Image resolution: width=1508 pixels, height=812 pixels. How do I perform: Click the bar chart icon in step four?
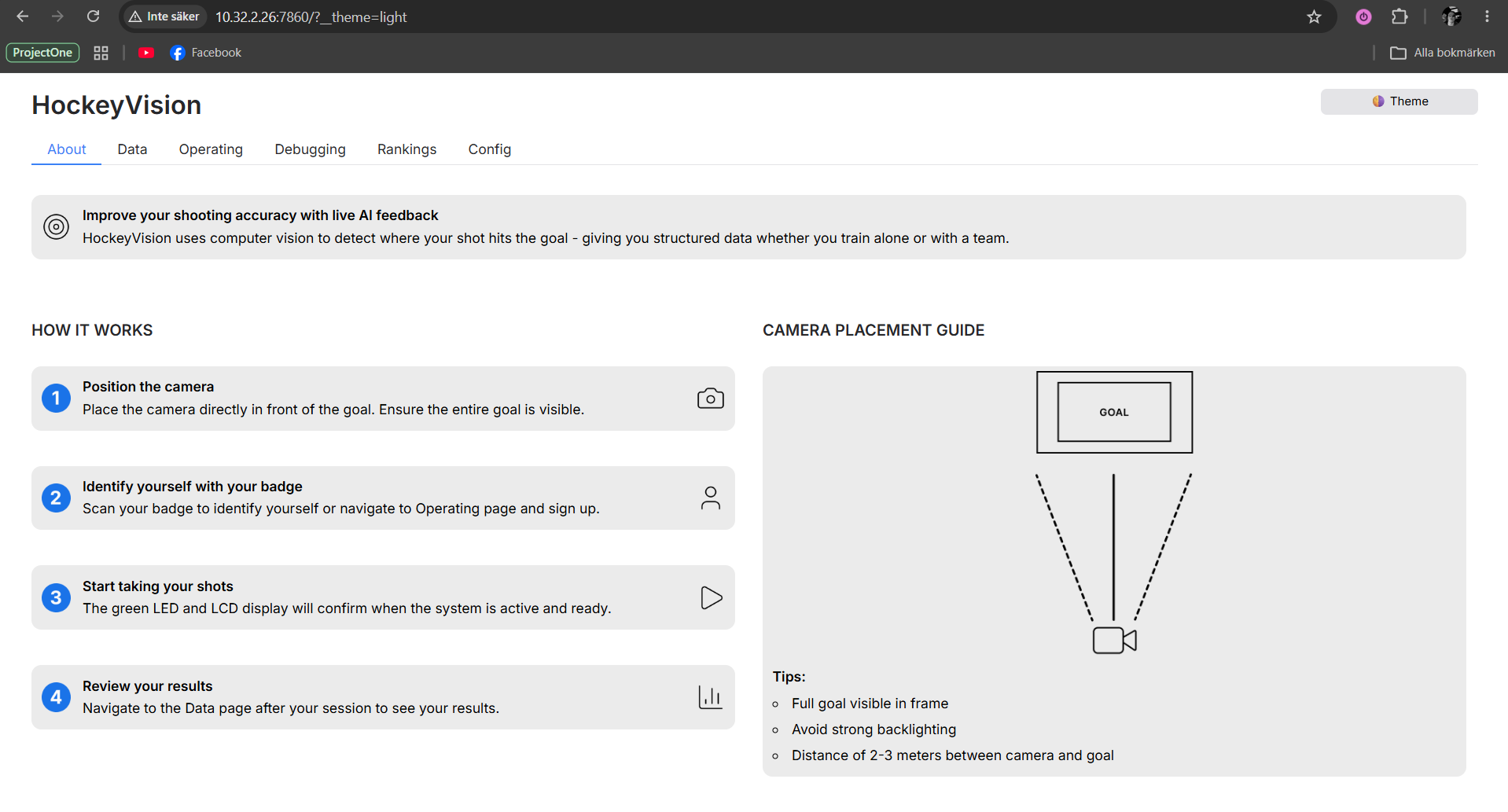[710, 697]
